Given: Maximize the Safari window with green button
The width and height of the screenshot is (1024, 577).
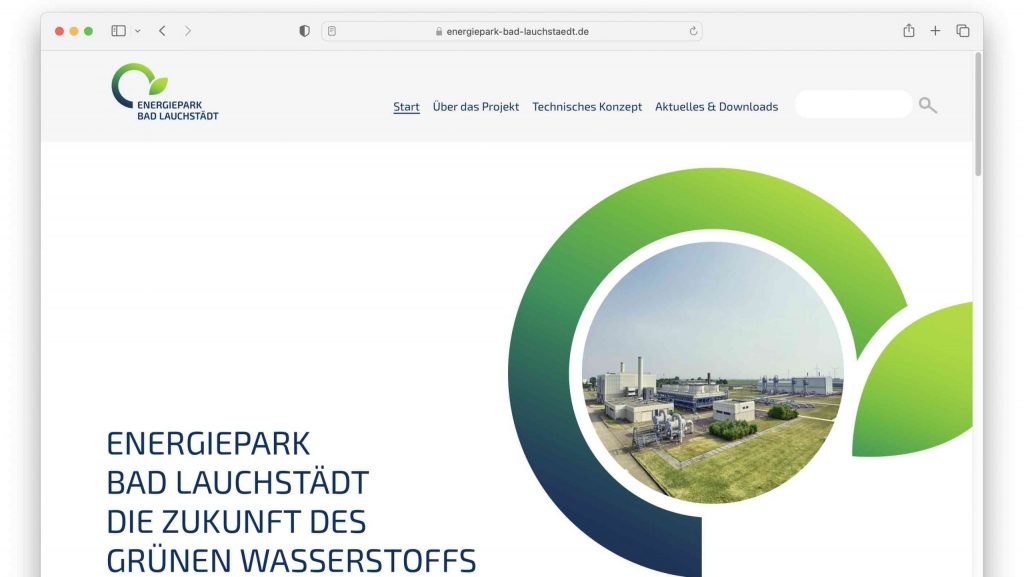Looking at the screenshot, I should pos(89,31).
